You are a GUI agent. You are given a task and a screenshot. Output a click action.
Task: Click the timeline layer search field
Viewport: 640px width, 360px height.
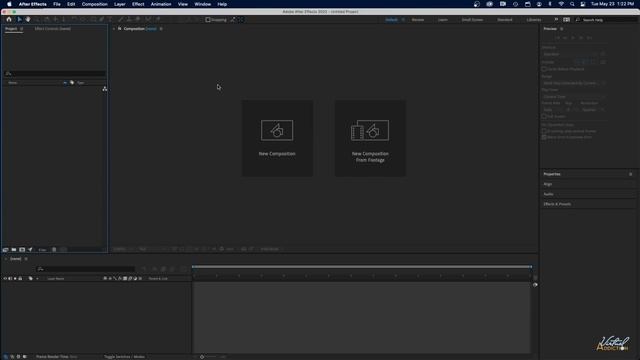click(85, 269)
